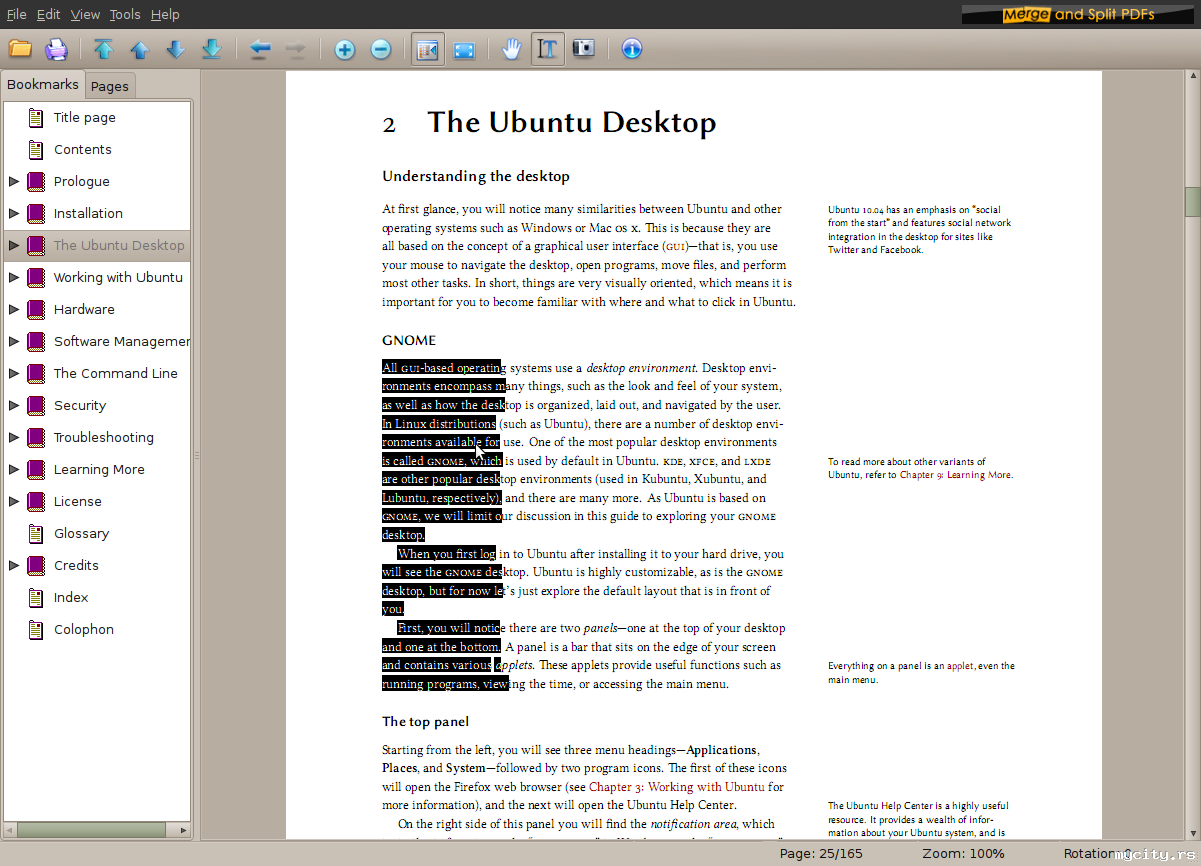Viewport: 1201px width, 866px height.
Task: Click the red 'applet' link in margin note
Action: pos(960,666)
